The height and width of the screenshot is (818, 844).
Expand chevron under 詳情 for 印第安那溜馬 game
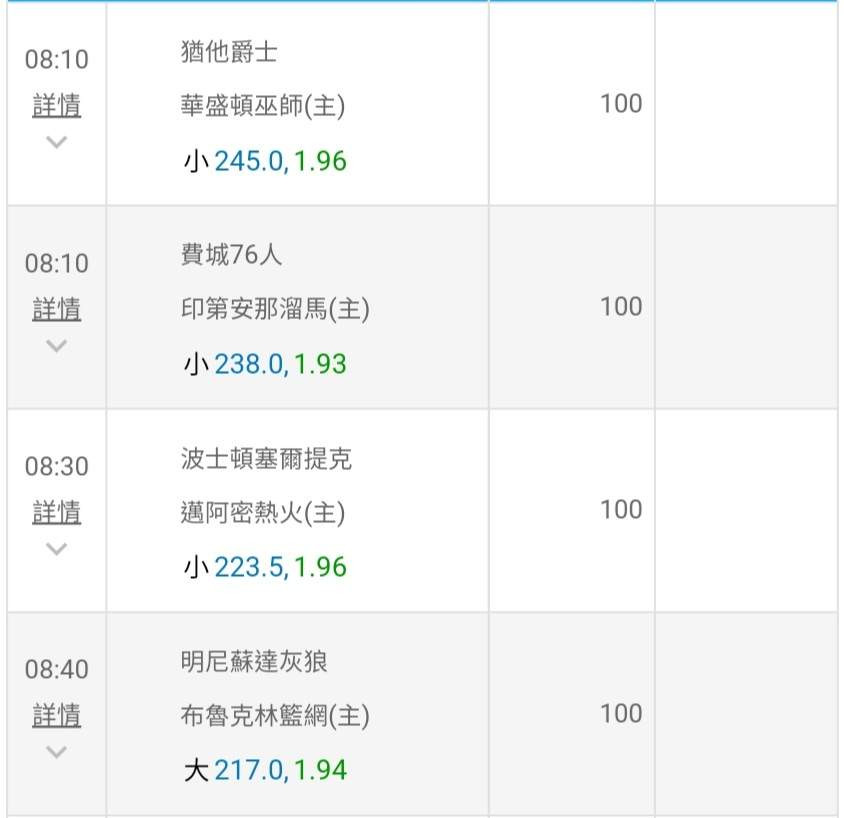(x=57, y=346)
